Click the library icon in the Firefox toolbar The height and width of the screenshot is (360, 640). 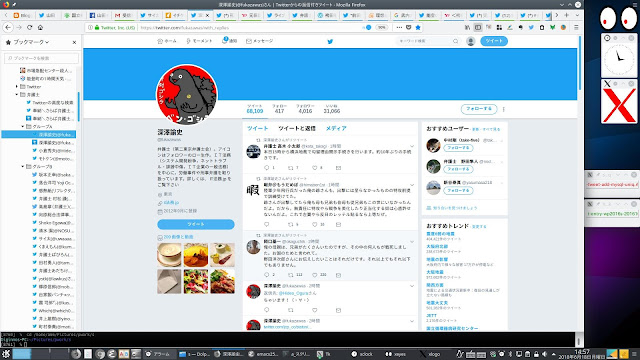467,27
